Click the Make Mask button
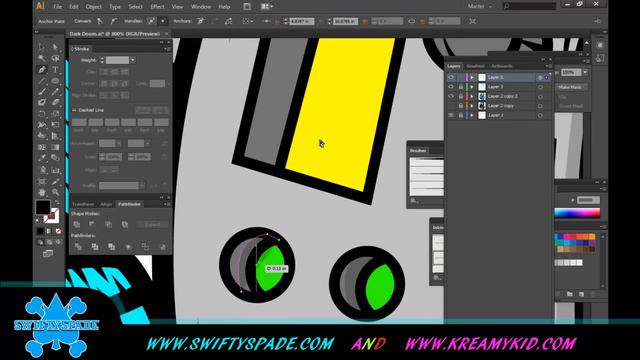 point(570,87)
